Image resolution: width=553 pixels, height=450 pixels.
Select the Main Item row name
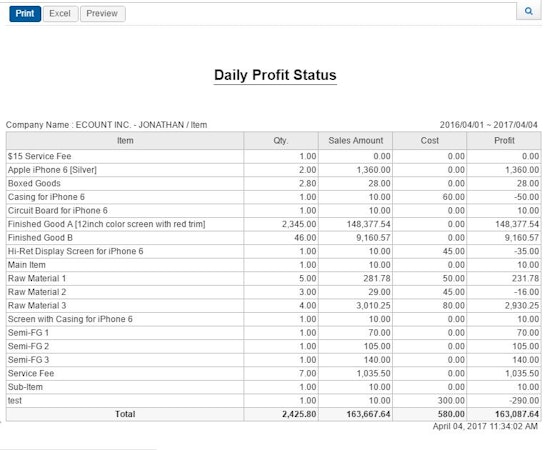(x=27, y=265)
